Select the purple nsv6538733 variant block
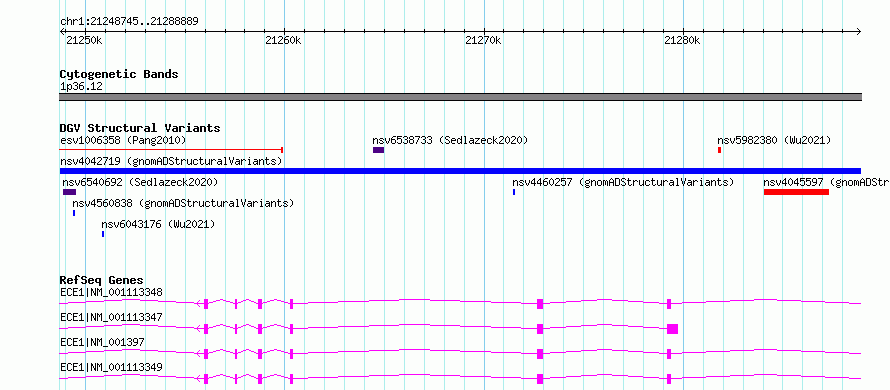Image resolution: width=890 pixels, height=390 pixels. click(379, 150)
